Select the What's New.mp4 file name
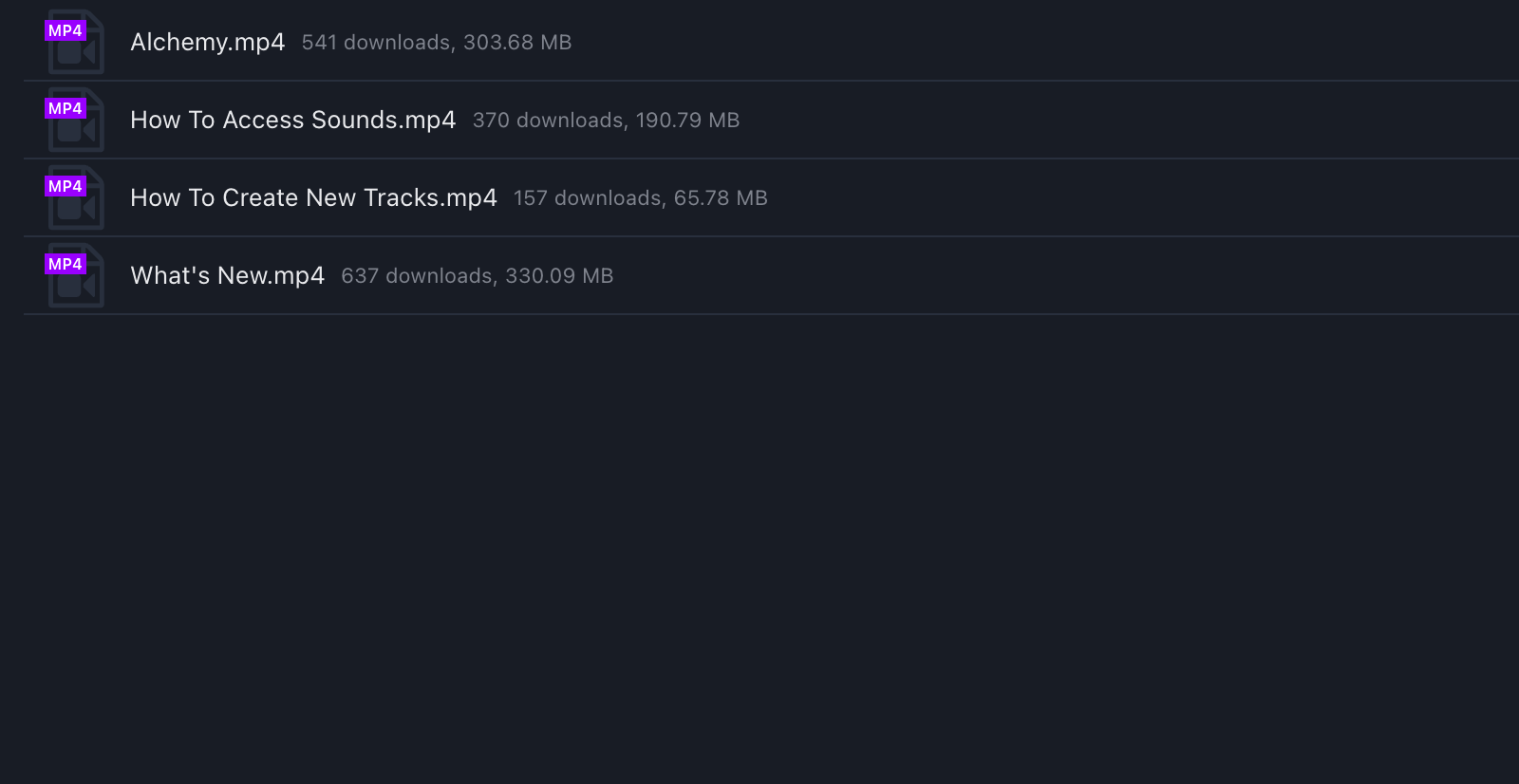This screenshot has height=784, width=1519. click(227, 275)
